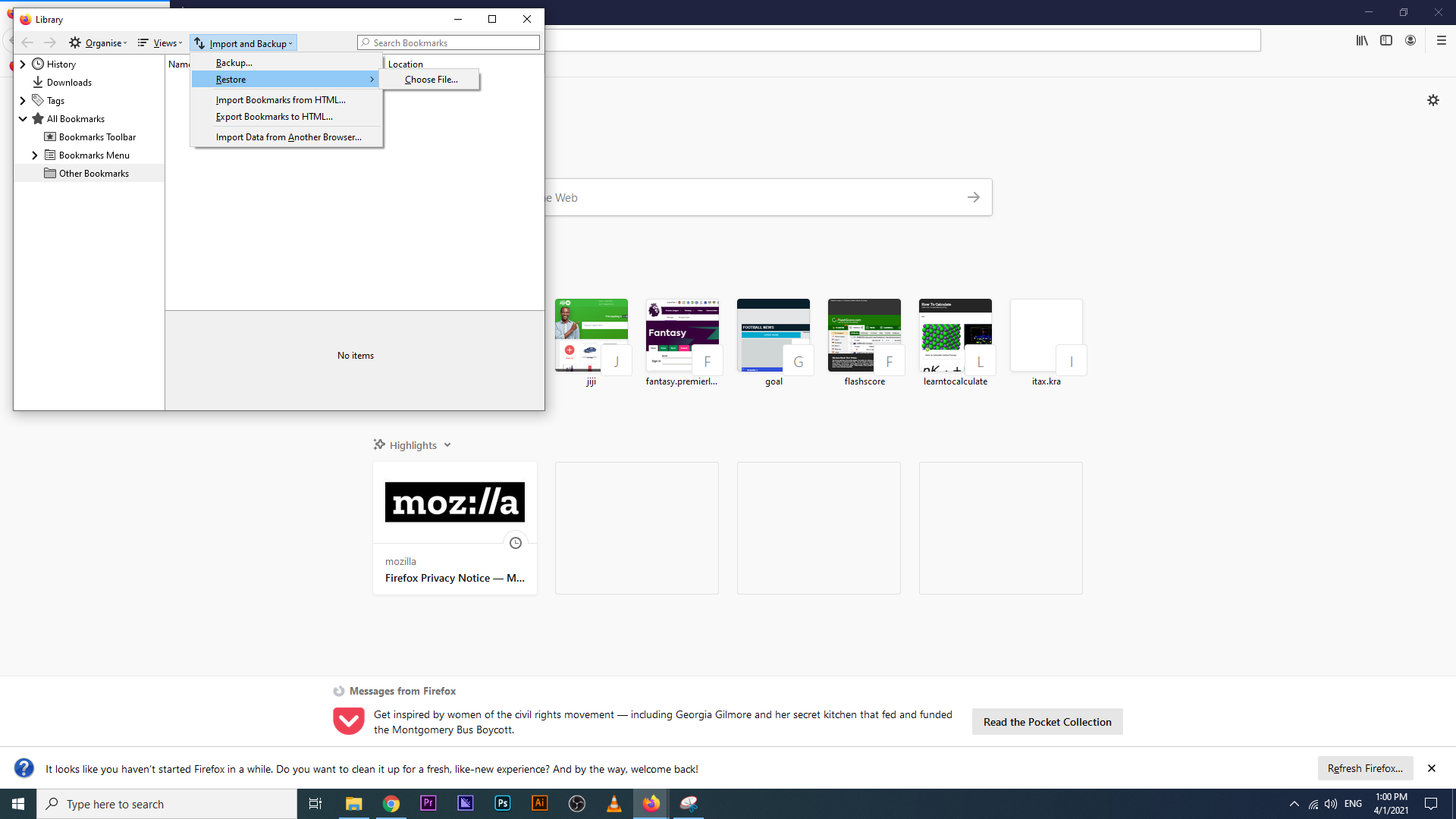Open Adobe Premiere from taskbar

click(428, 804)
